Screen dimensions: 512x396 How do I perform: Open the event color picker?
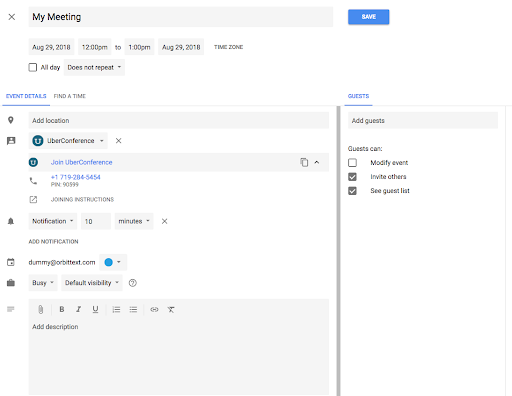click(x=113, y=262)
